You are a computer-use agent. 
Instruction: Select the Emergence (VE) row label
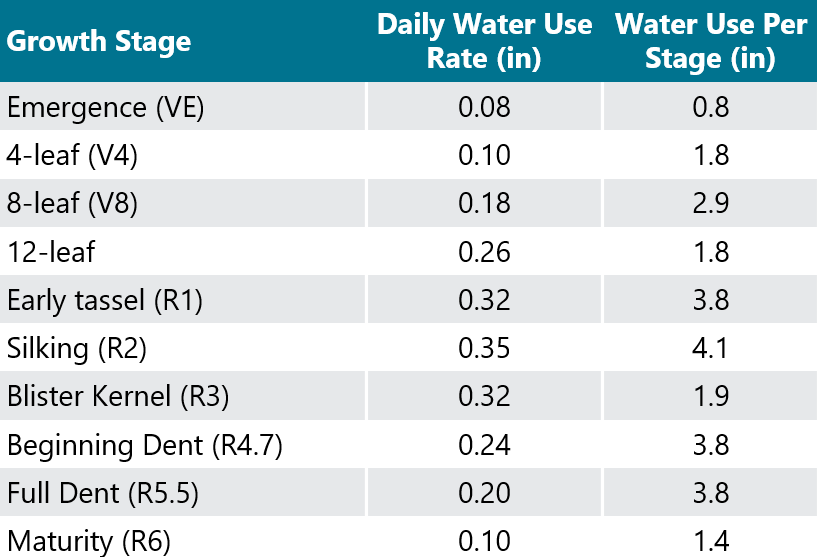point(105,107)
